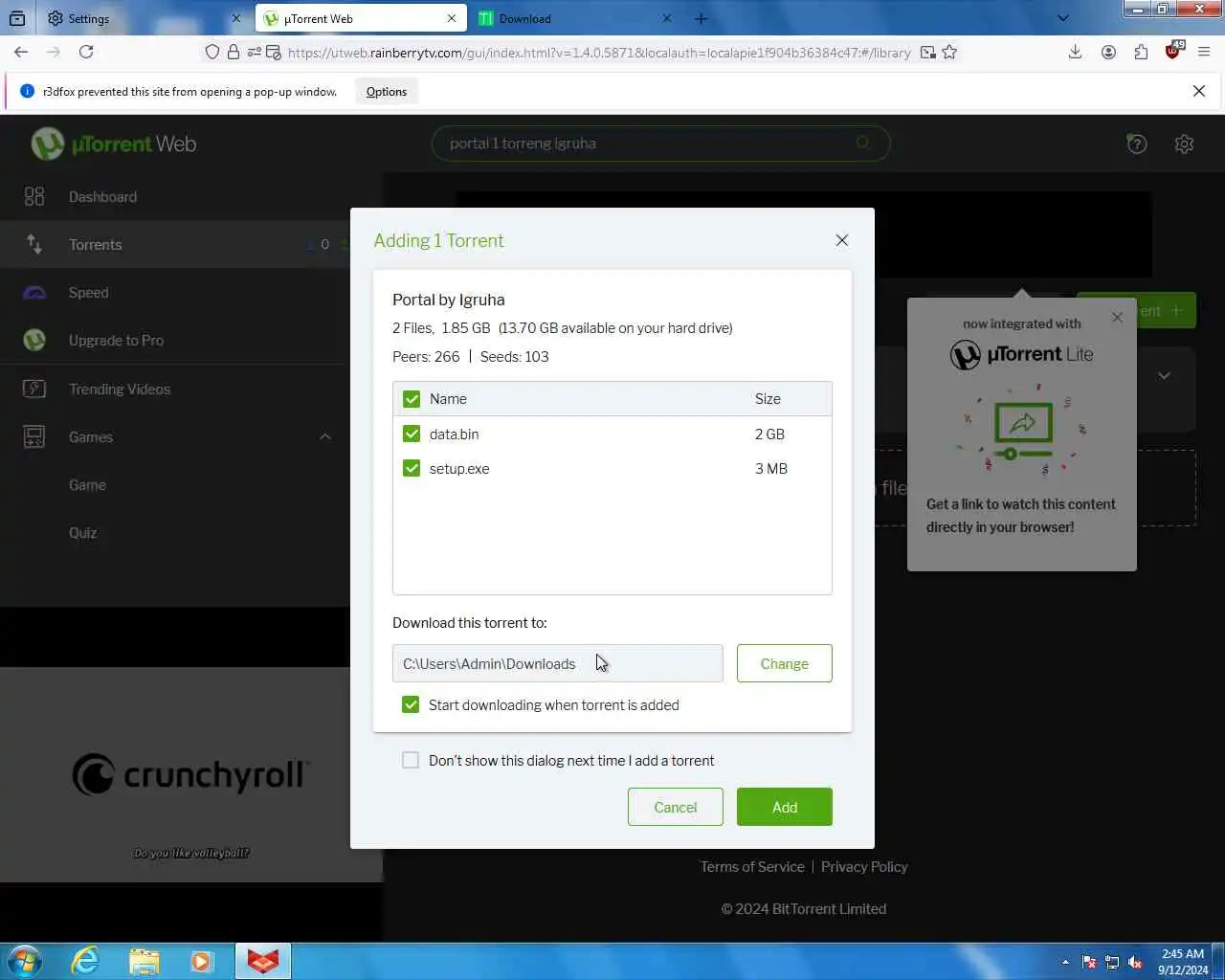The image size is (1225, 980).
Task: Open the browser extensions icon
Action: tap(1141, 52)
